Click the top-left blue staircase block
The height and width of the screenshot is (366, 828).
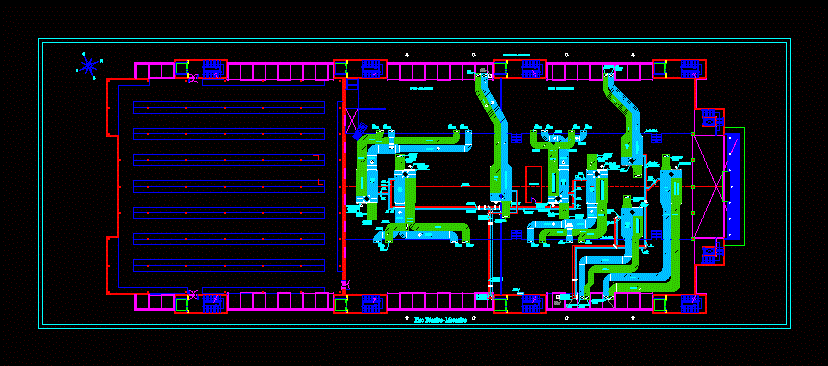[x=213, y=69]
